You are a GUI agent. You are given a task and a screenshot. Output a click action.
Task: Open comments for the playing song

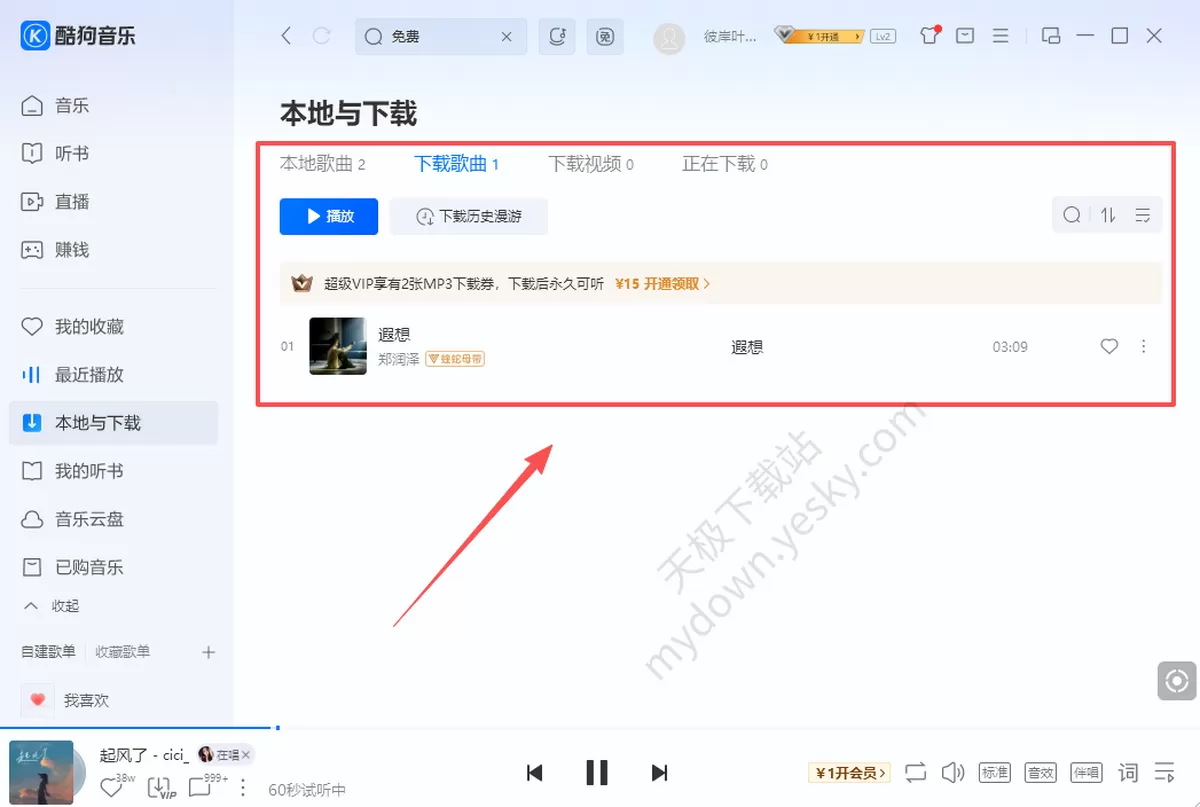[200, 788]
